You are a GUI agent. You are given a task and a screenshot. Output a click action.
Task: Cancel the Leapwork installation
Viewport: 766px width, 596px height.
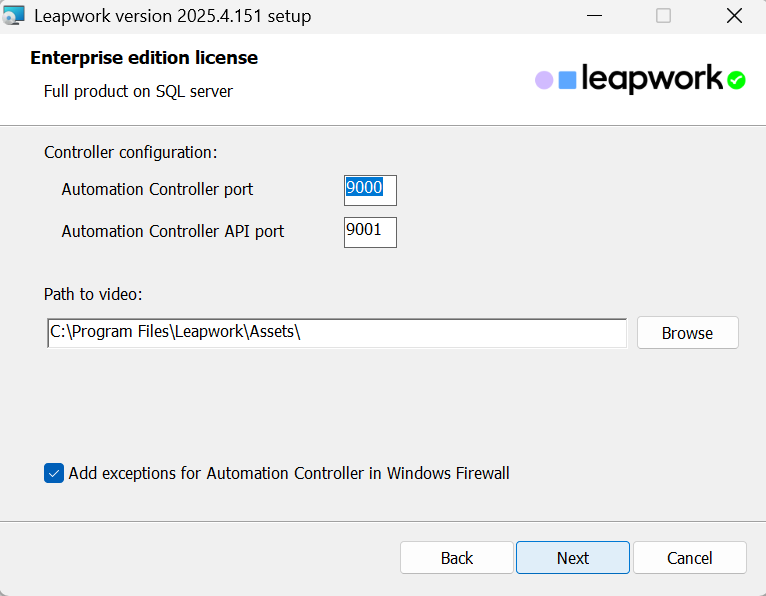tap(689, 558)
